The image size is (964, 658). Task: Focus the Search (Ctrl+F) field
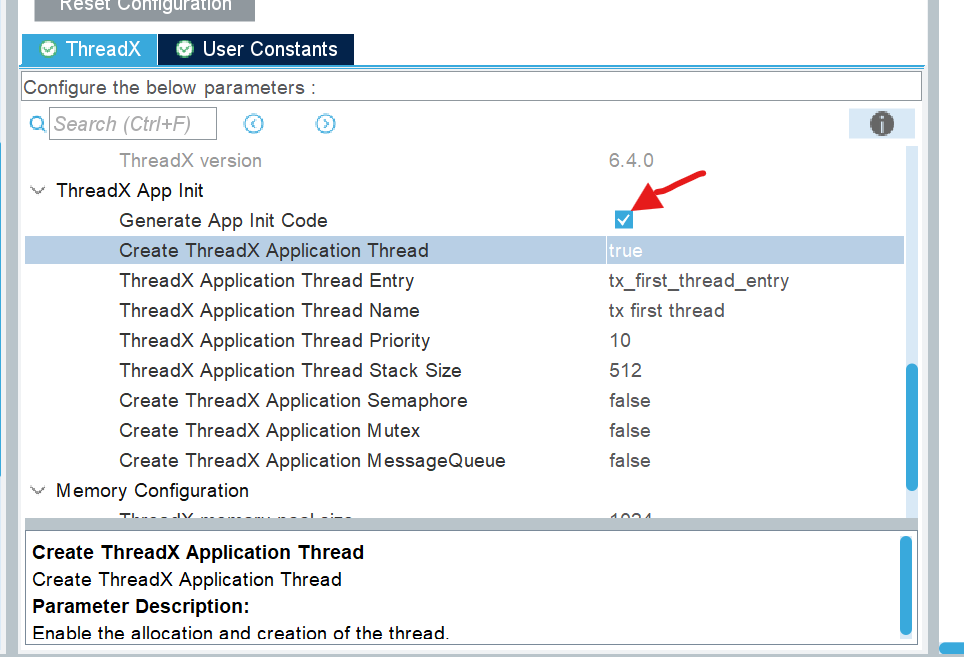[x=133, y=124]
